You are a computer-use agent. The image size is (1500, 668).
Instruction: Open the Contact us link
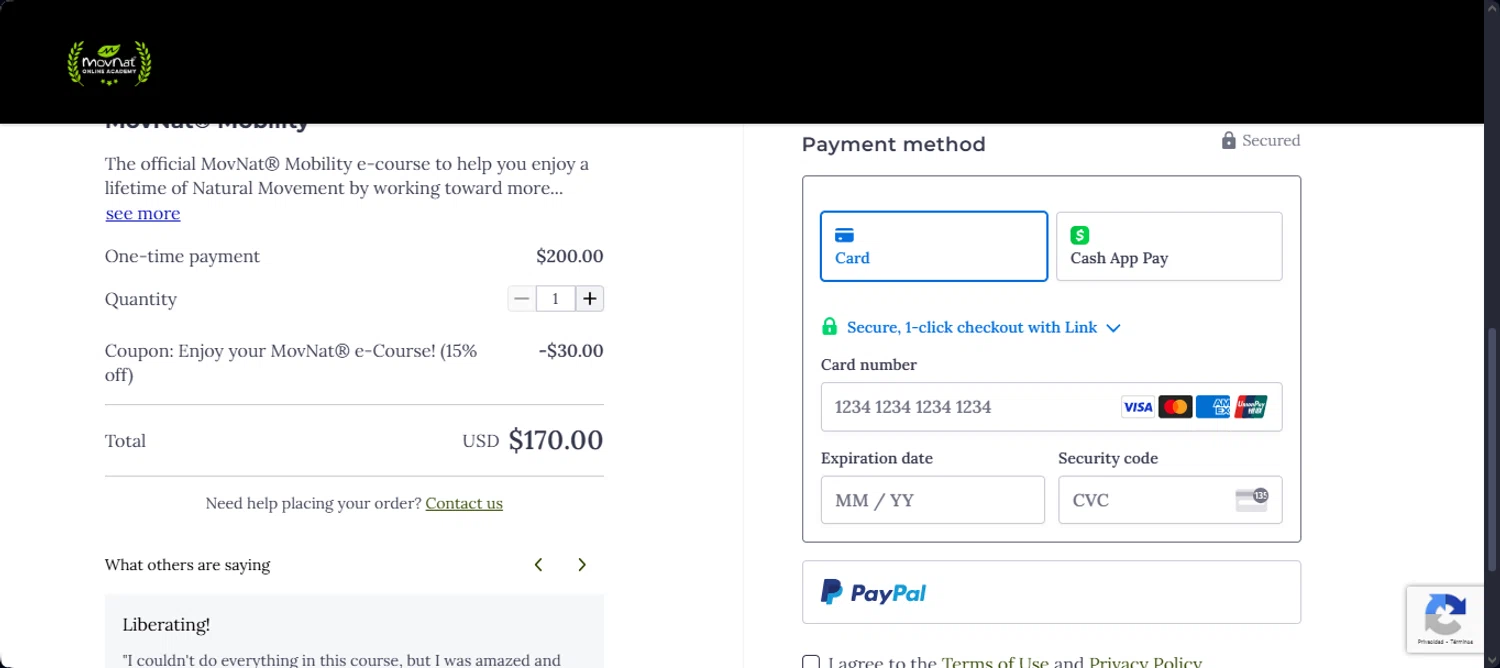pyautogui.click(x=464, y=504)
